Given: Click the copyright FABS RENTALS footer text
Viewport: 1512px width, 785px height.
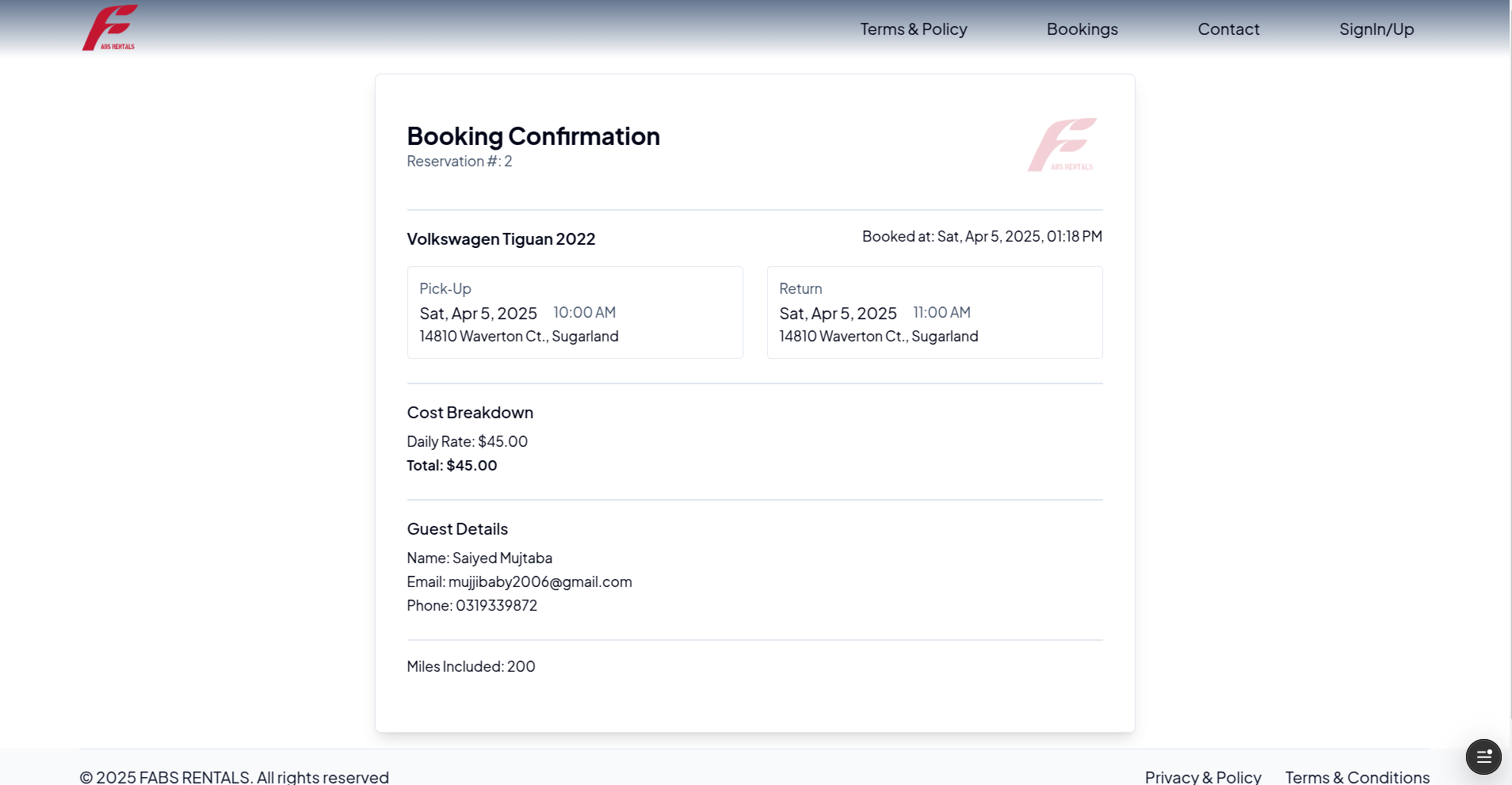Looking at the screenshot, I should pyautogui.click(x=235, y=776).
